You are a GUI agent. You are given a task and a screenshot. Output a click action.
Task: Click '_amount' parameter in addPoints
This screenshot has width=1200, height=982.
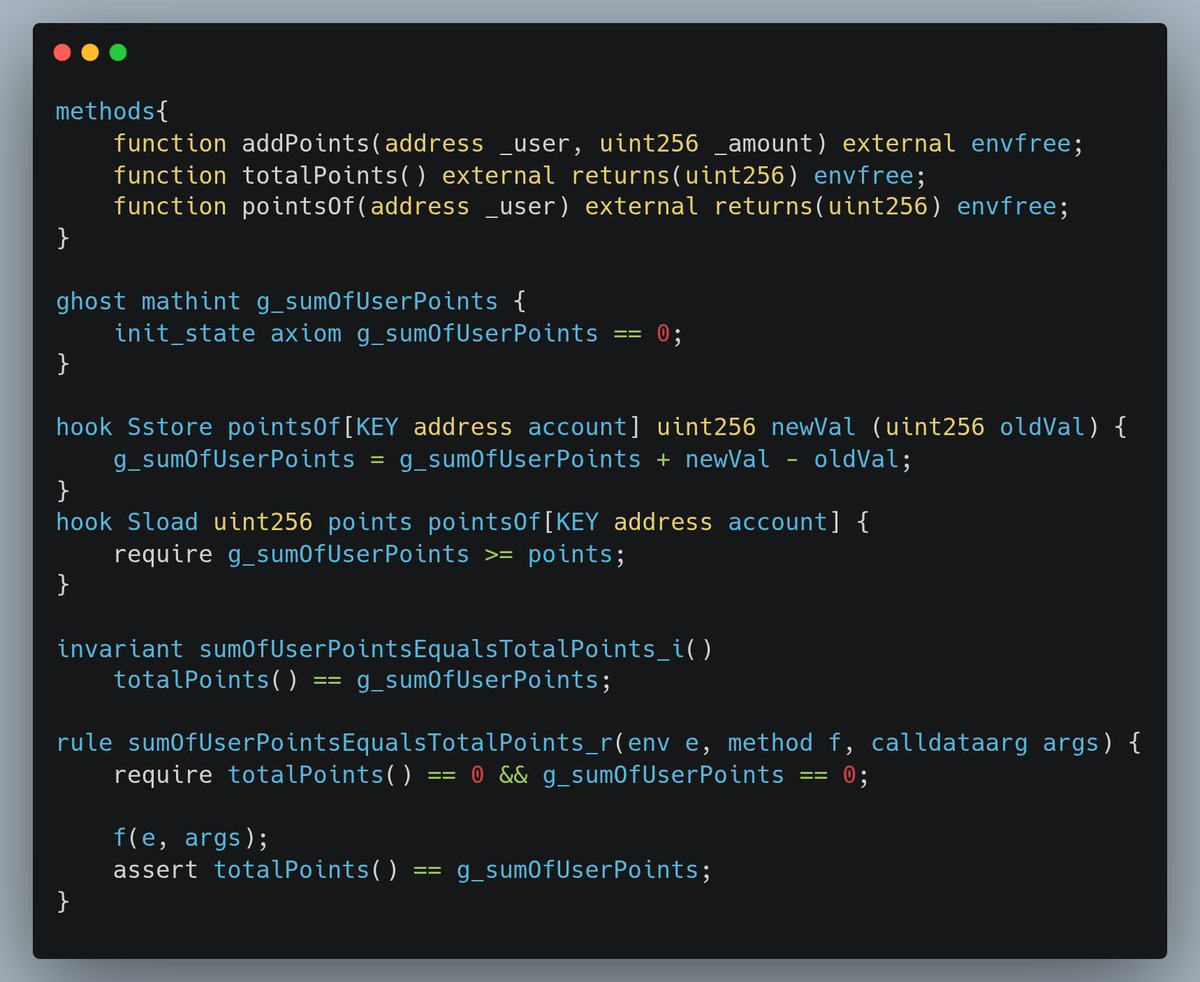click(x=764, y=143)
